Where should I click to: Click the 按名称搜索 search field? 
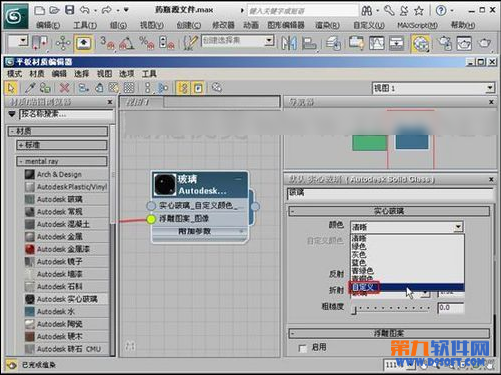pyautogui.click(x=66, y=114)
